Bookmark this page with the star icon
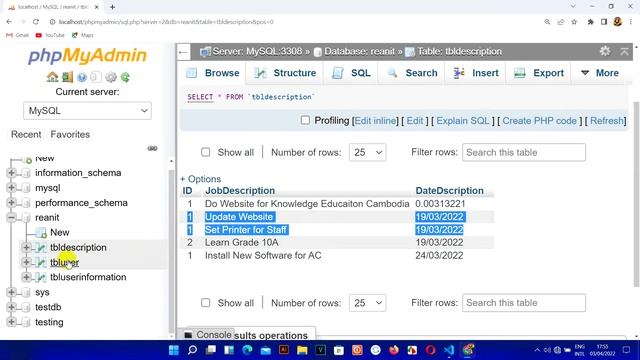Viewport: 640px width, 360px height. [574, 22]
